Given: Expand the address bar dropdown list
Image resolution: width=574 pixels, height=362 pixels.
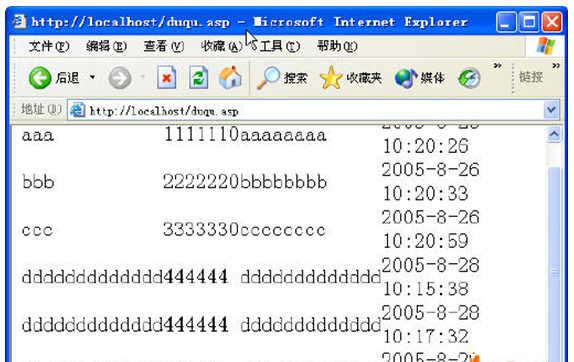Looking at the screenshot, I should pyautogui.click(x=552, y=109).
